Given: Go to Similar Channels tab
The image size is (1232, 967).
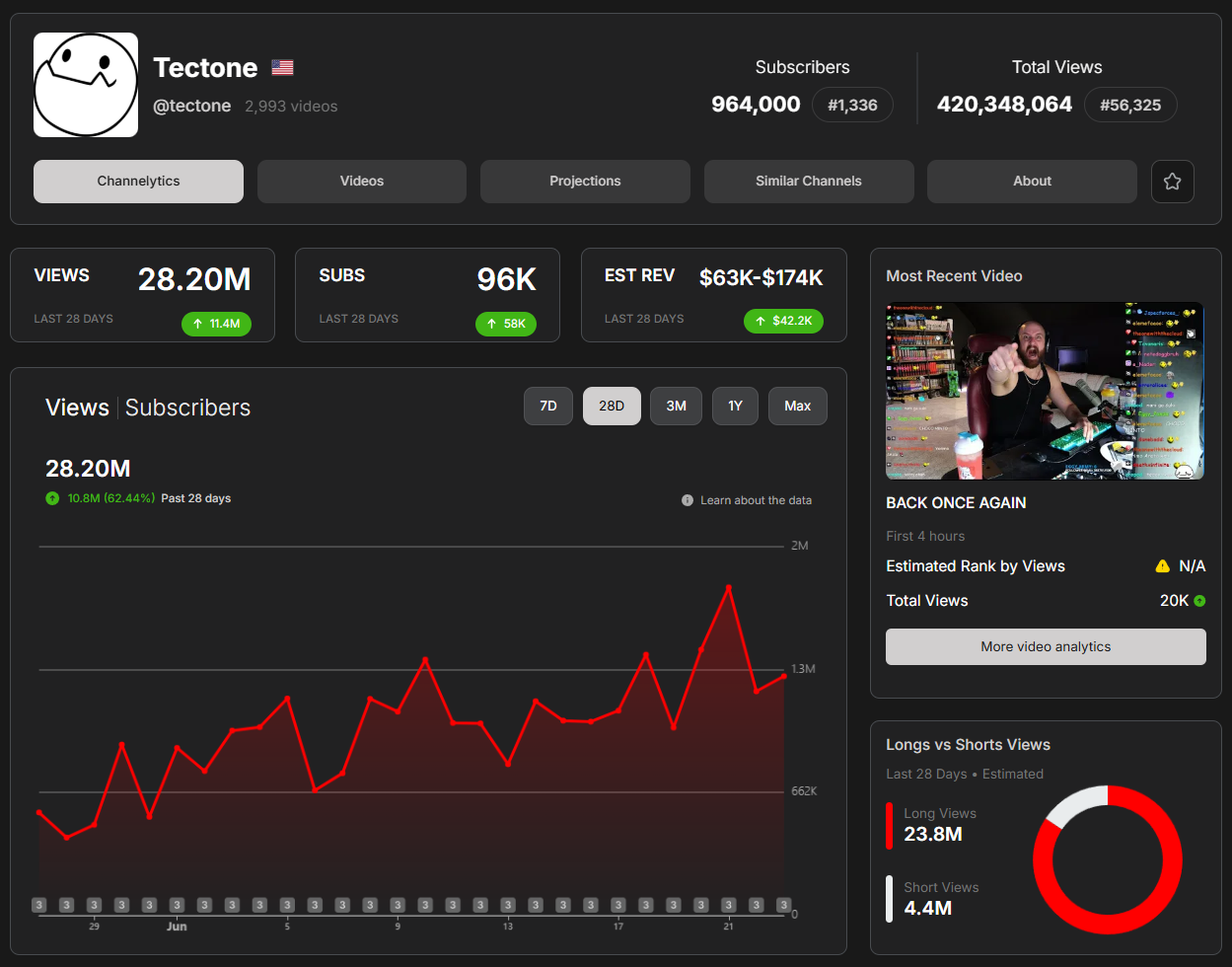Looking at the screenshot, I should click(809, 182).
